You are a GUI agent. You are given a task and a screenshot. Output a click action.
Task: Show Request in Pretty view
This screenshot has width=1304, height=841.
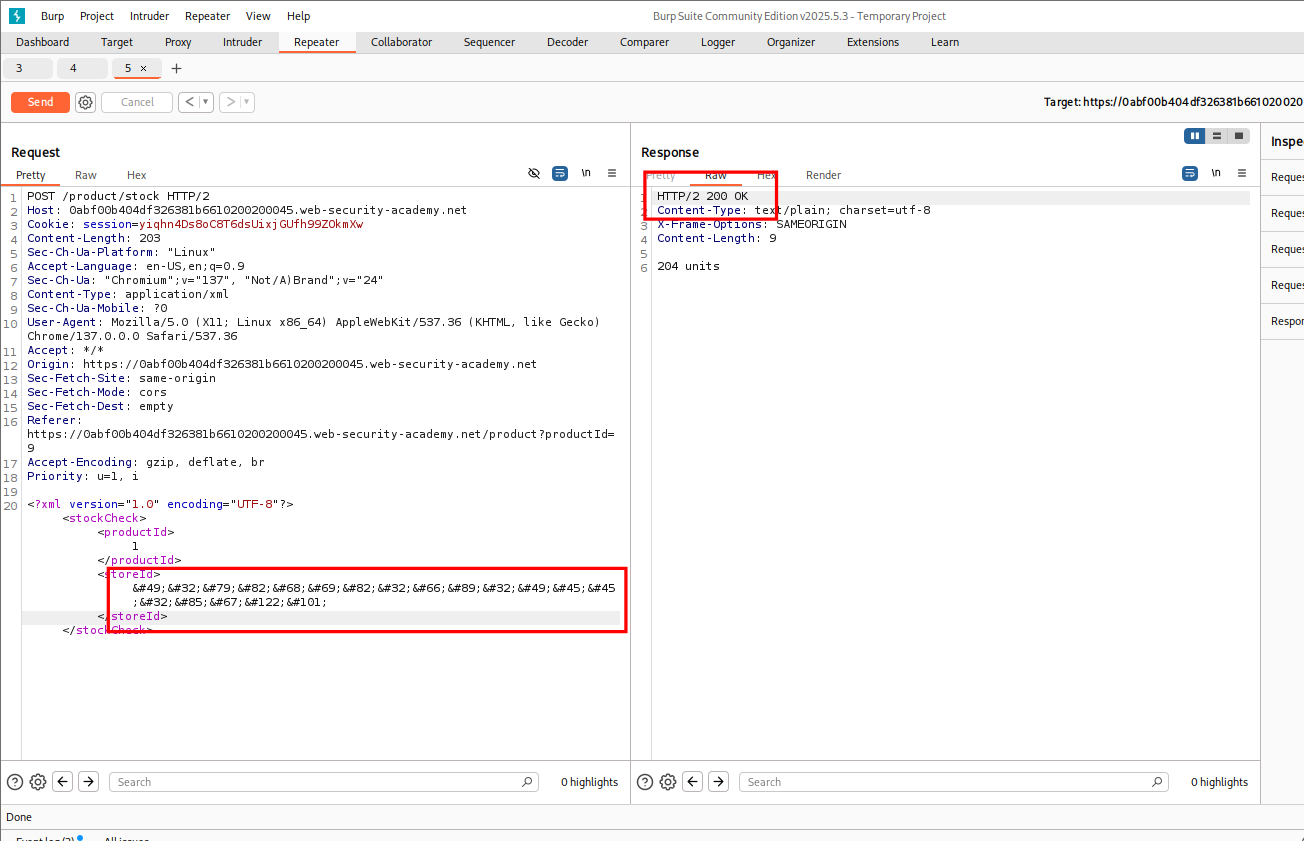point(31,175)
